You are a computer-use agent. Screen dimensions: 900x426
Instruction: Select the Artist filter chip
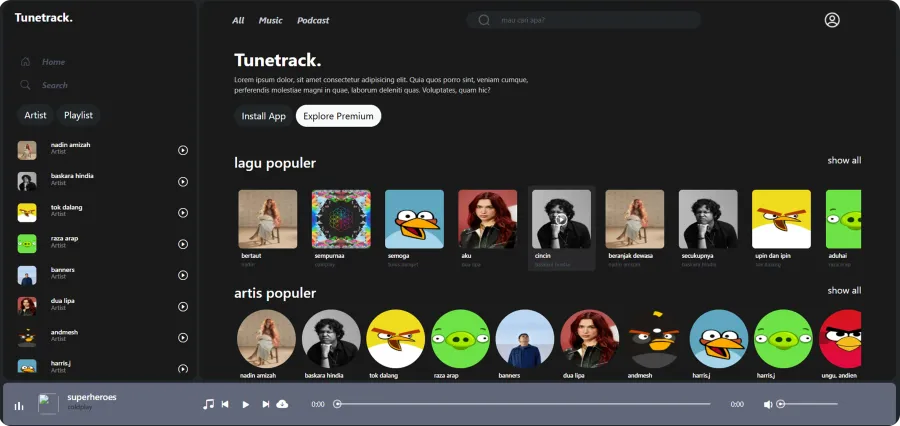[35, 115]
